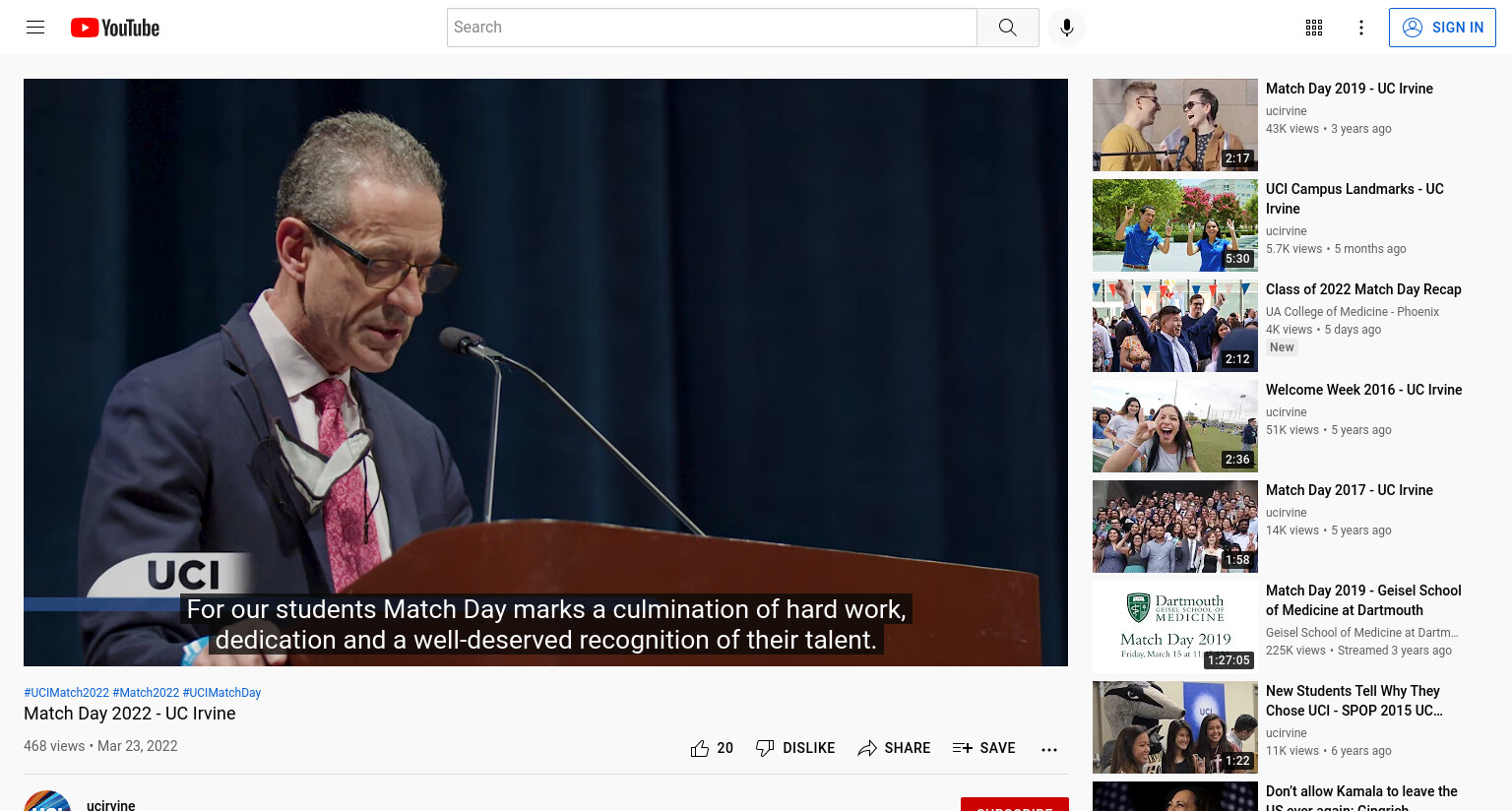The height and width of the screenshot is (811, 1512).
Task: Open Don't allow Kamala video thumbnail
Action: pos(1175,796)
